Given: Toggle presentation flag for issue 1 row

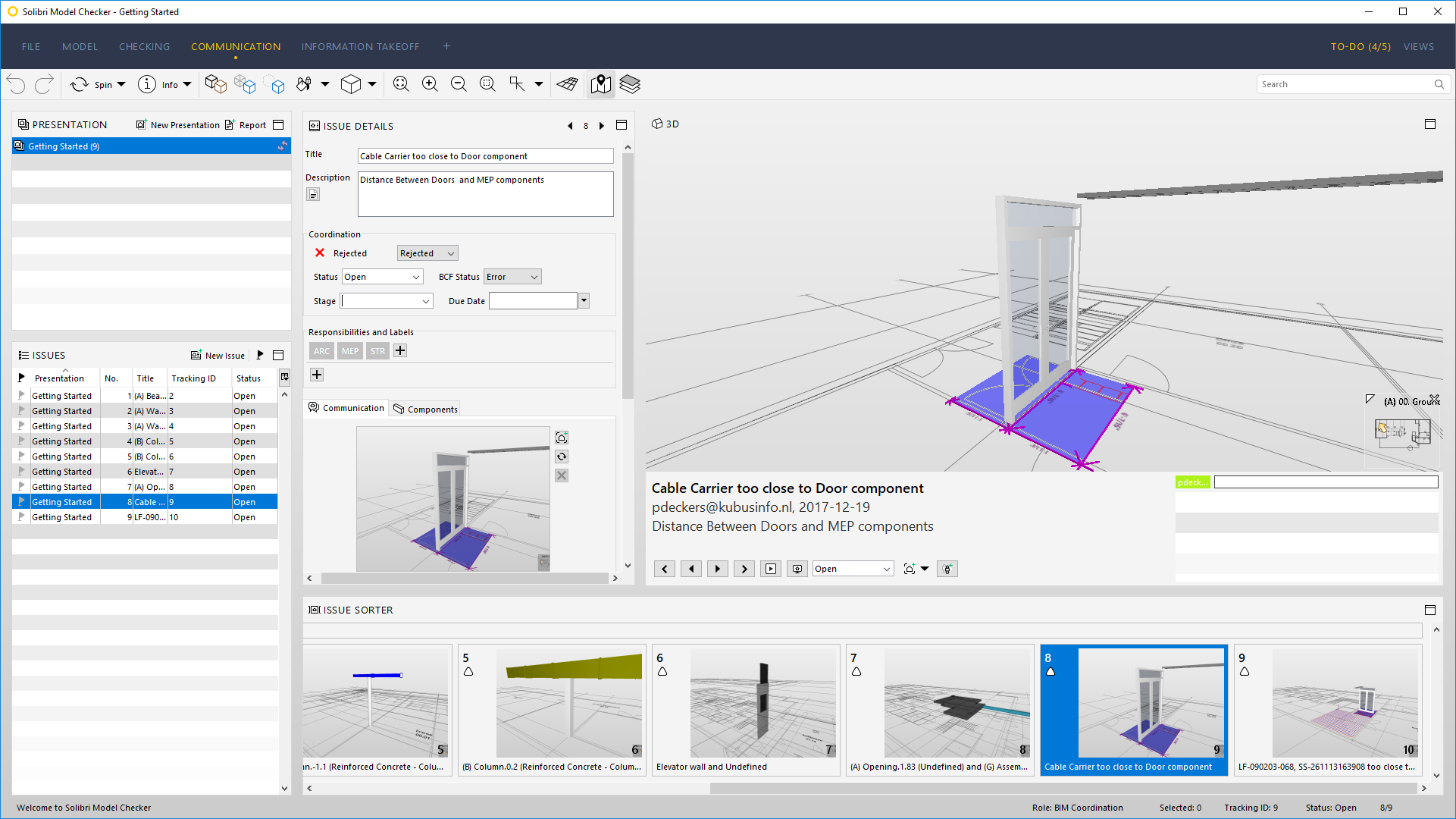Looking at the screenshot, I should click(21, 396).
